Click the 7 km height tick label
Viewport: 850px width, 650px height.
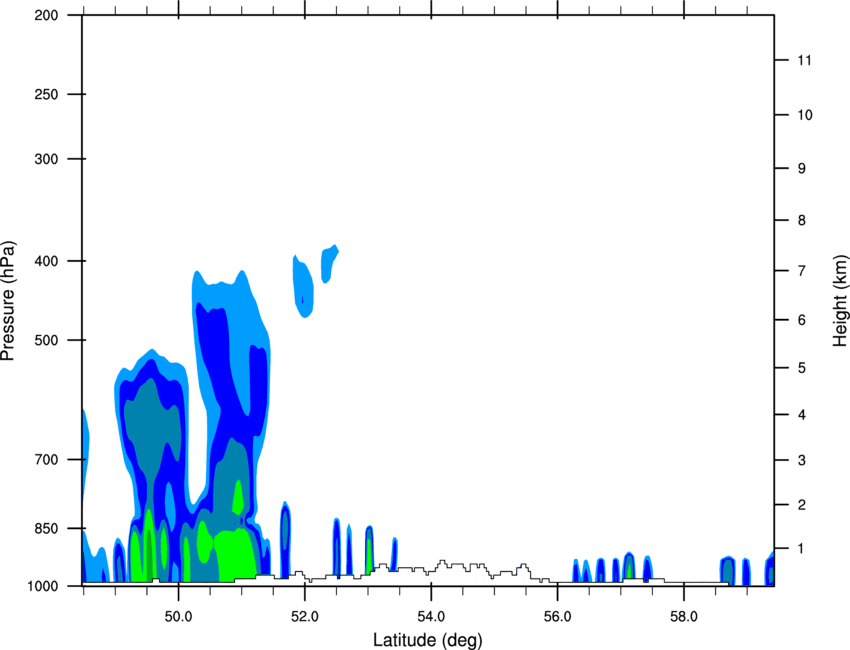click(802, 271)
